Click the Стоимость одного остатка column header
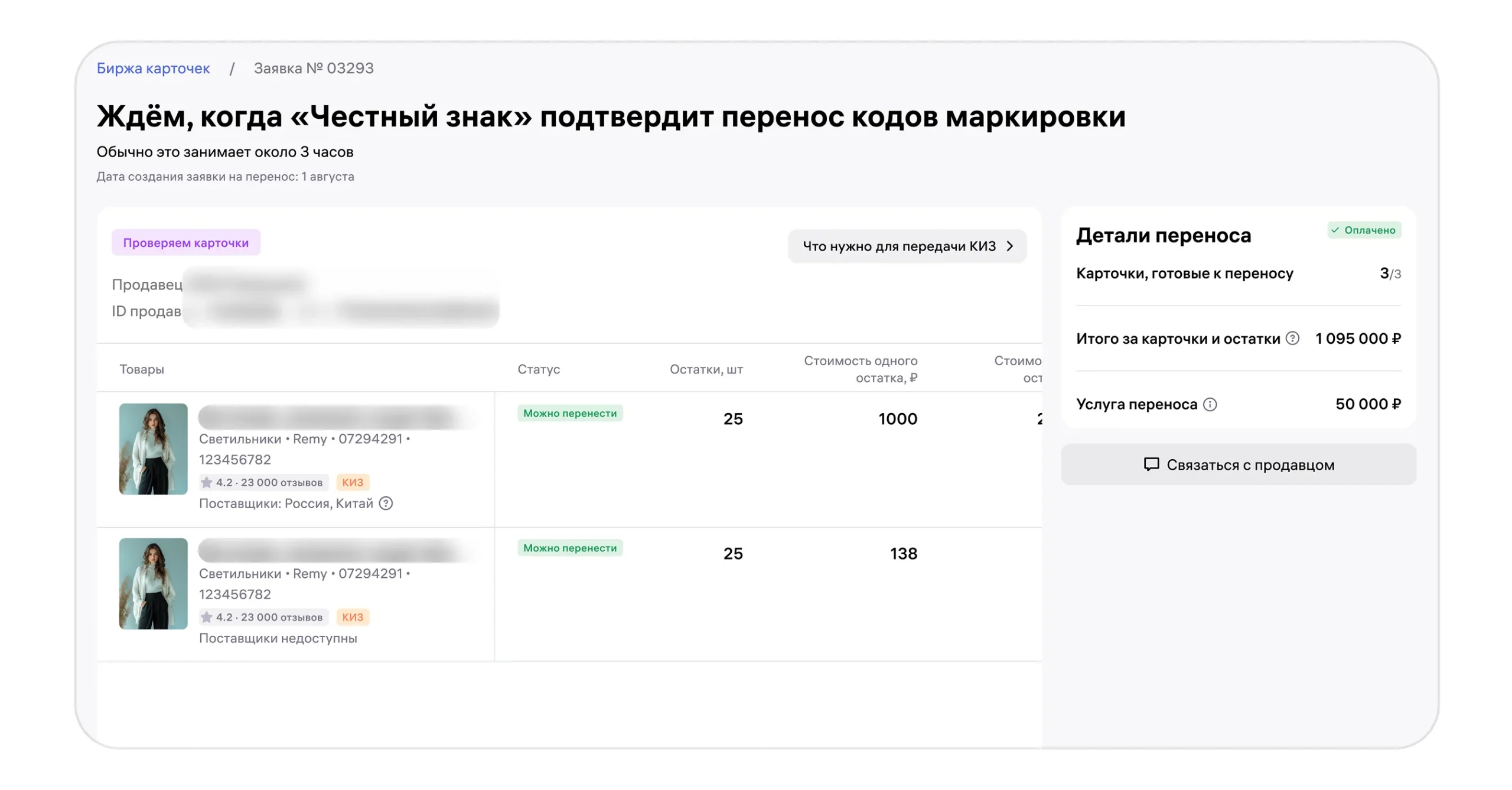The height and width of the screenshot is (790, 1512). point(860,369)
